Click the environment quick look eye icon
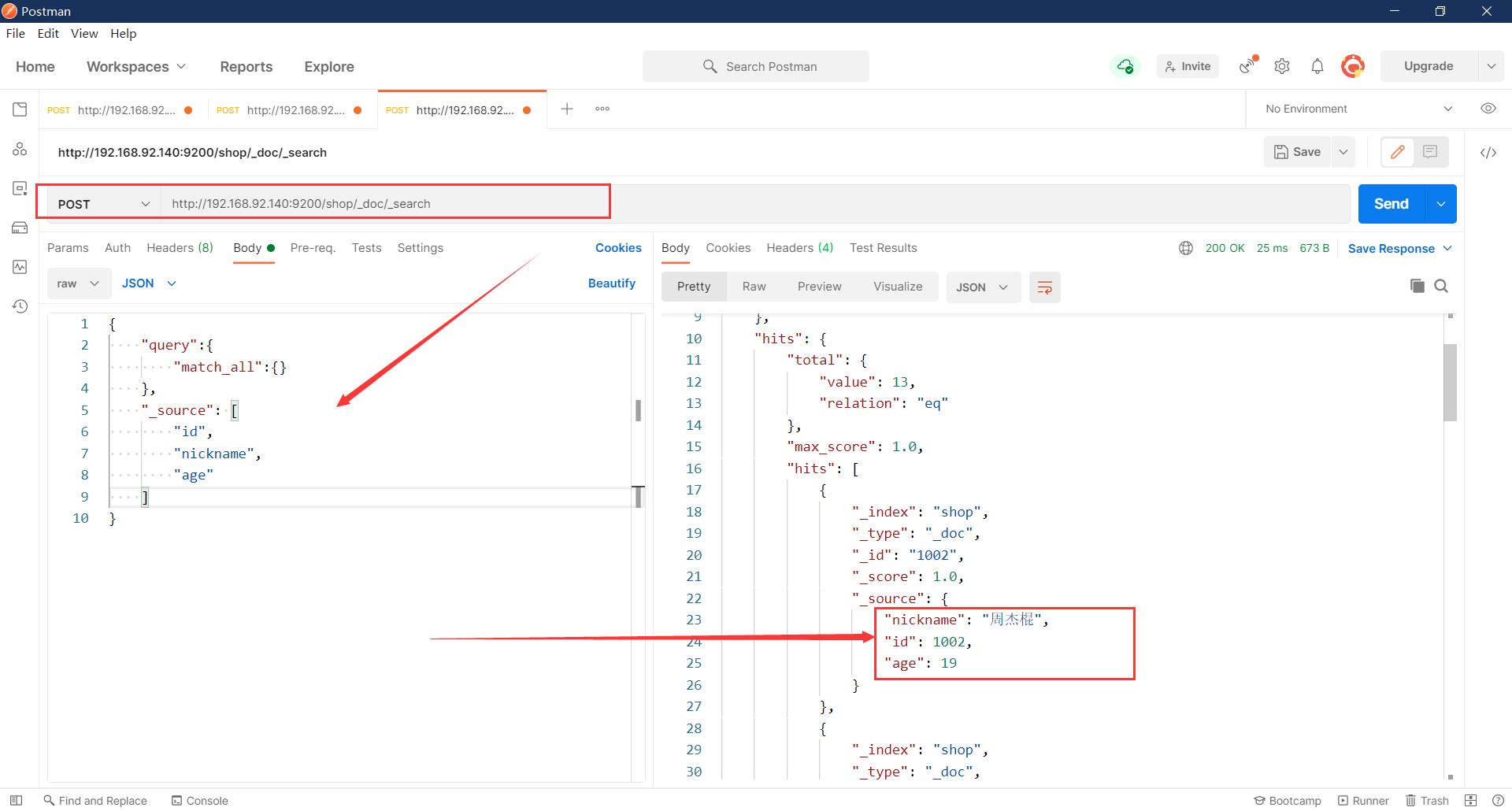Viewport: 1512px width, 811px height. [x=1488, y=109]
